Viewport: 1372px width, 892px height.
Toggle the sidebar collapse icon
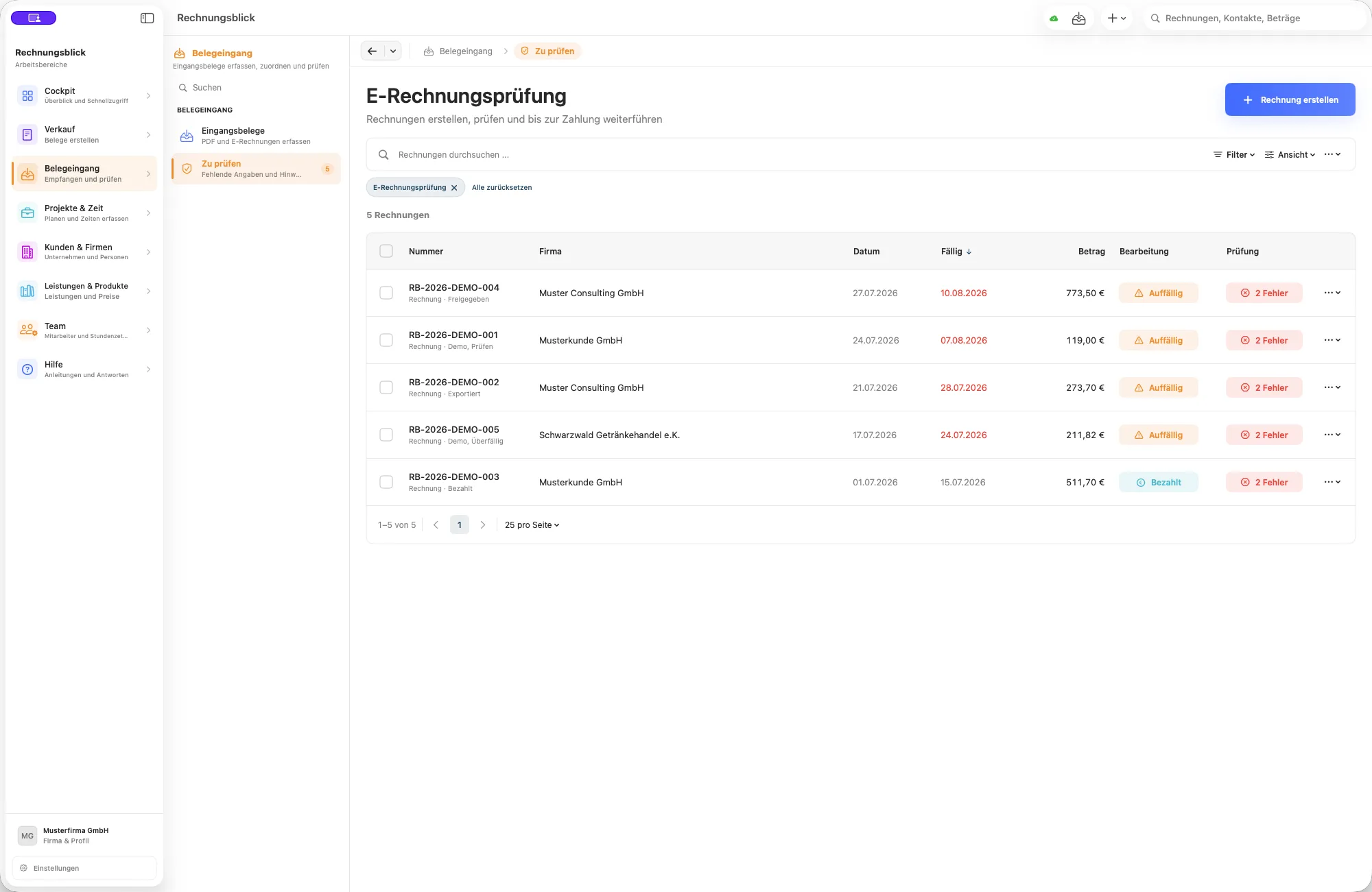coord(147,19)
